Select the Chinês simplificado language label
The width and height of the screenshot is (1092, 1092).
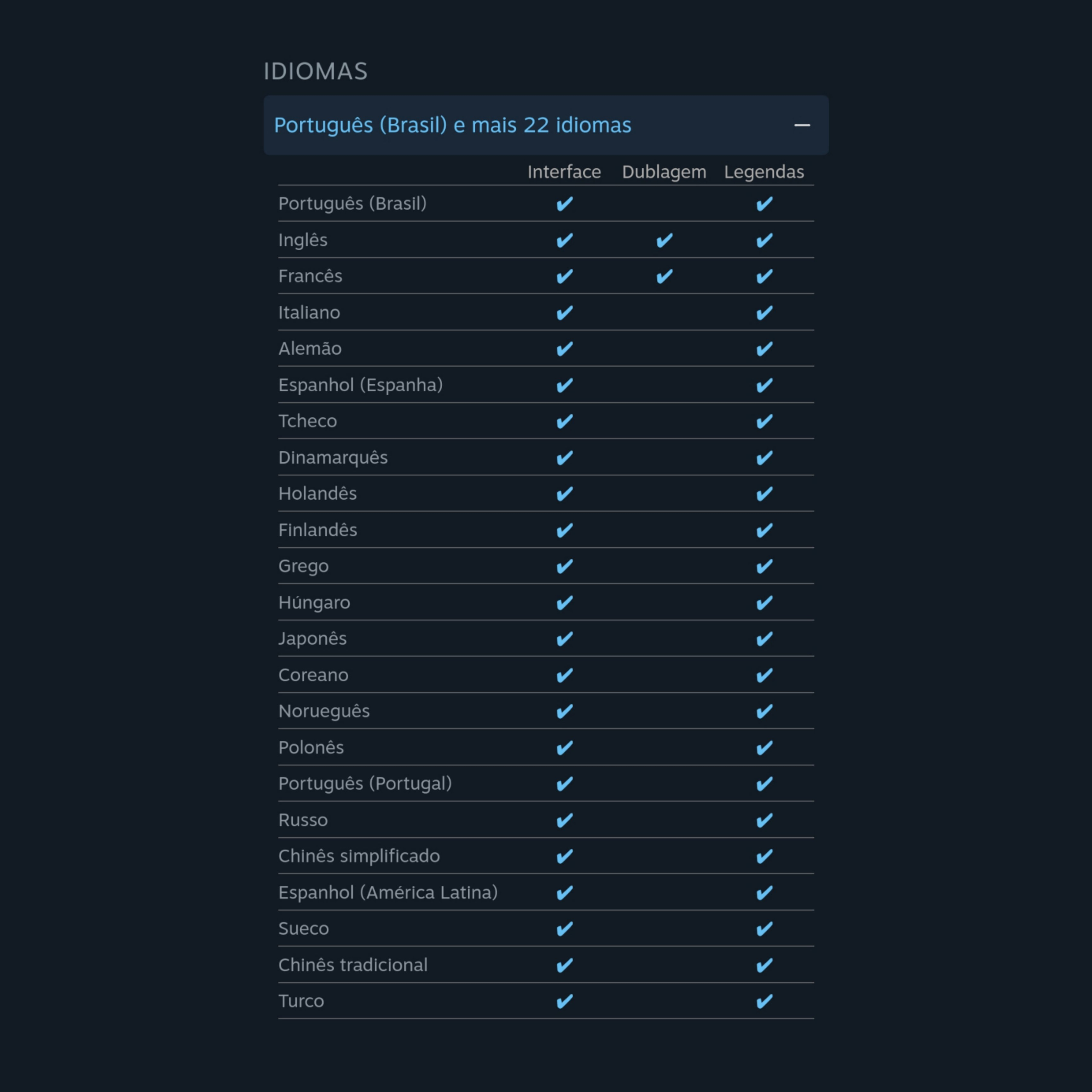[x=359, y=856]
